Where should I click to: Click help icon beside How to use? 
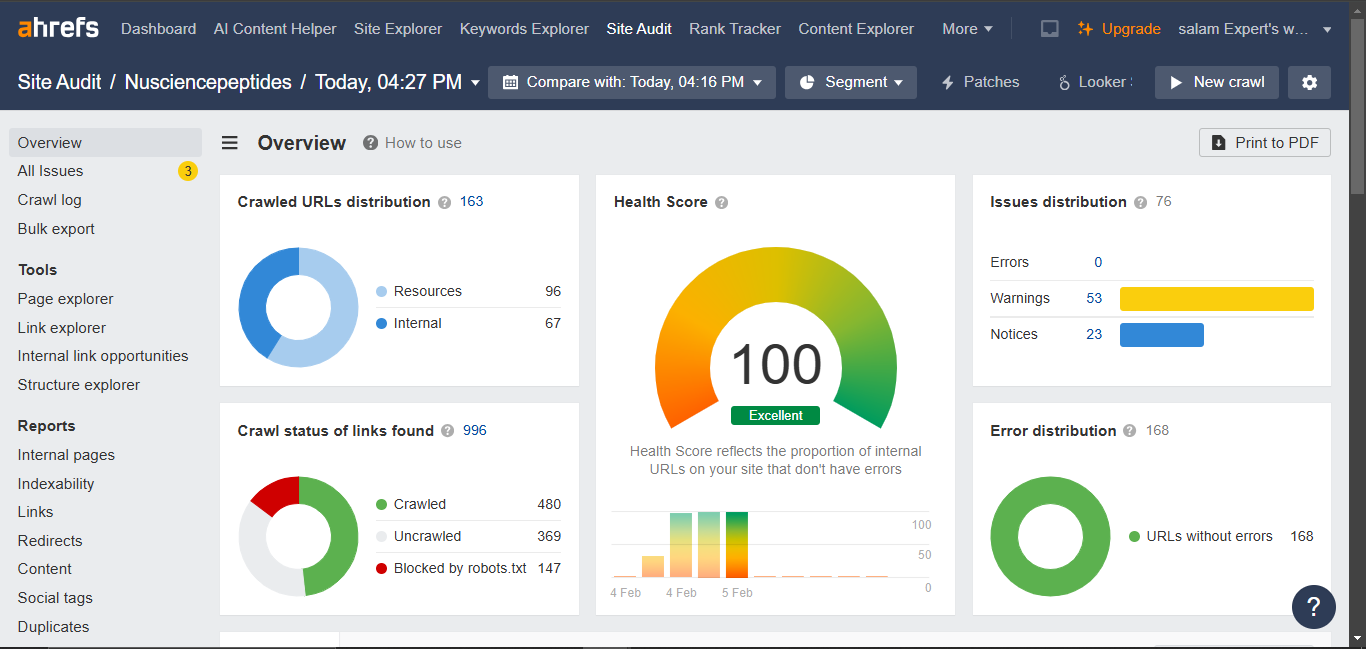pyautogui.click(x=371, y=143)
